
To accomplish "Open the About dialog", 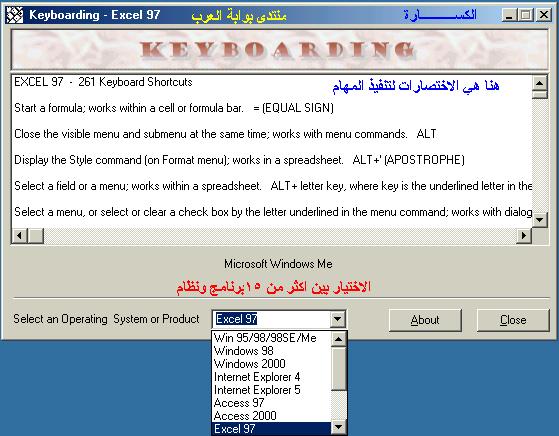I will click(x=425, y=320).
